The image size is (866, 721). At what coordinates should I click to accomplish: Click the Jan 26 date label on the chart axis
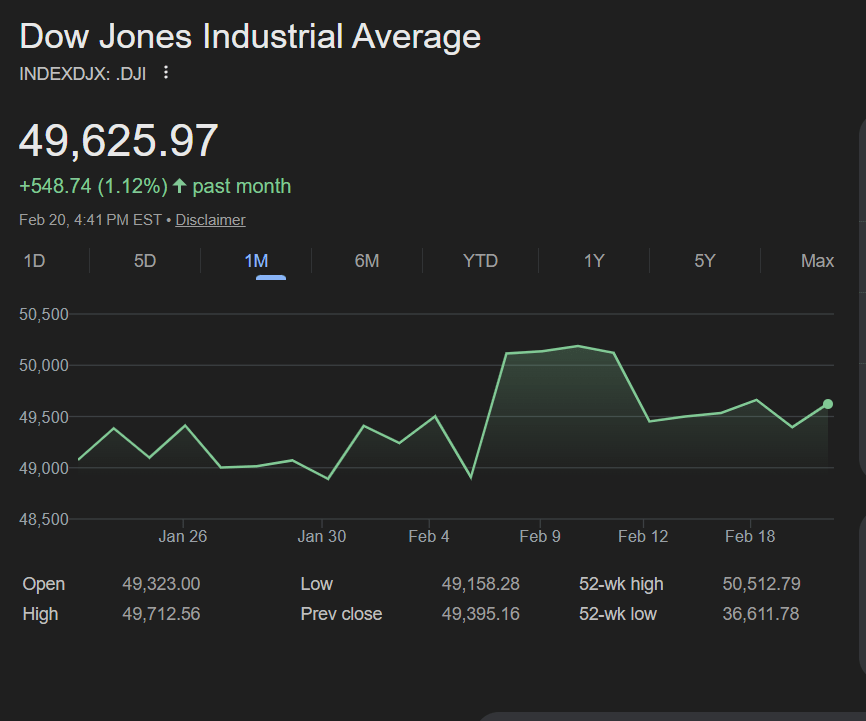(183, 537)
